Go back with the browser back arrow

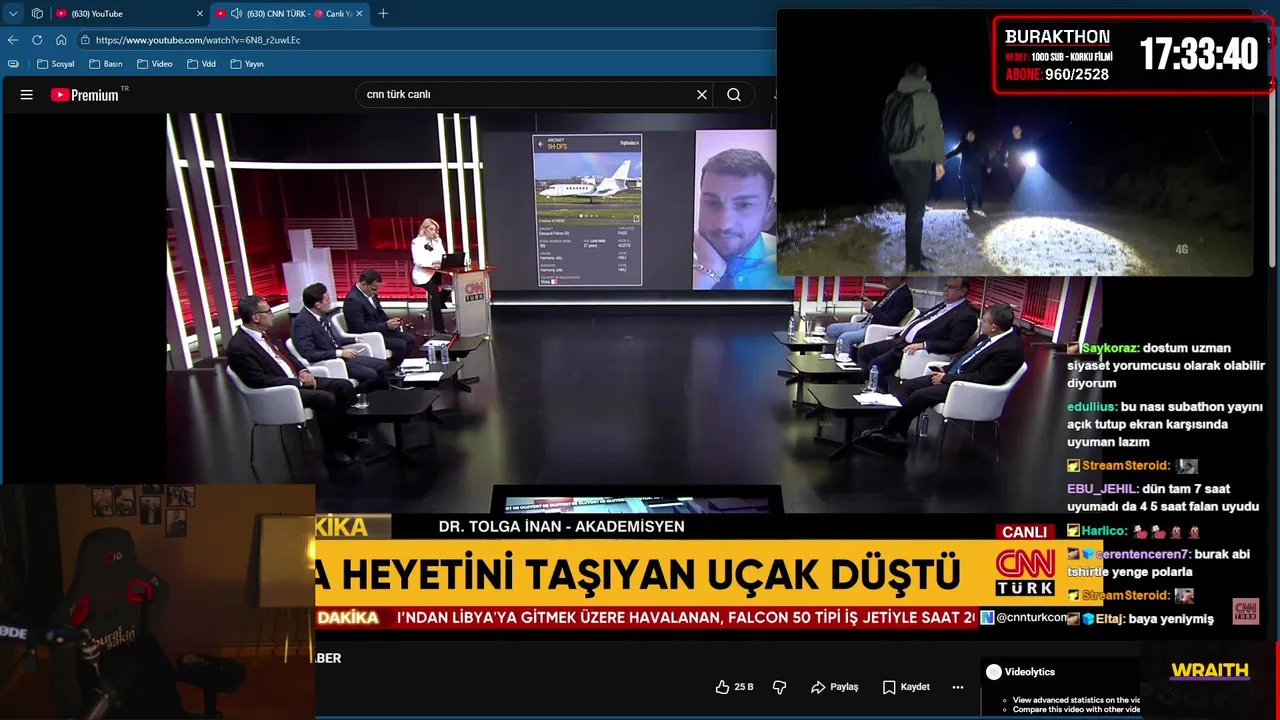[x=13, y=40]
